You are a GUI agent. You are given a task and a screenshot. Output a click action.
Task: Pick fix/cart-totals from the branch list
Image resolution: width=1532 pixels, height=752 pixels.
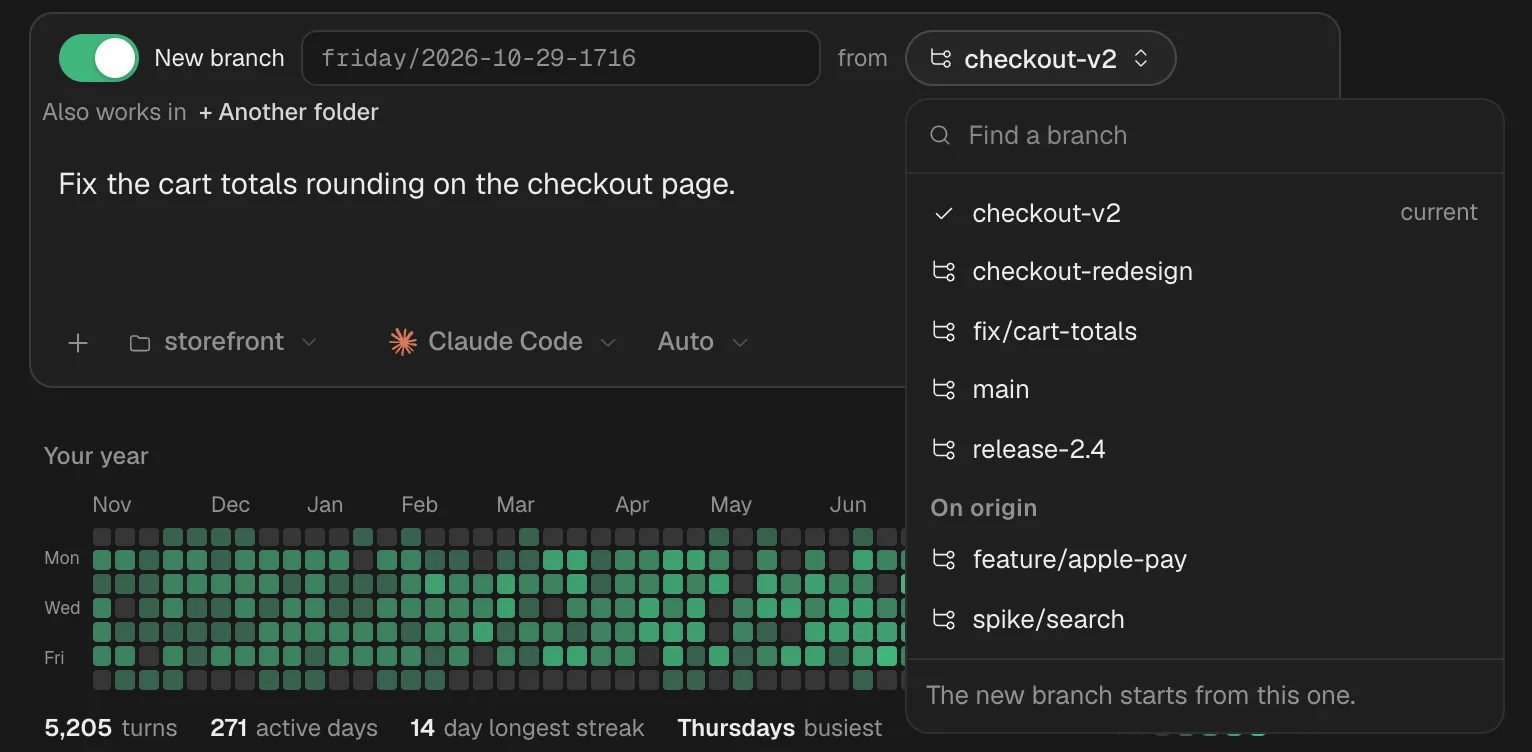1205,331
